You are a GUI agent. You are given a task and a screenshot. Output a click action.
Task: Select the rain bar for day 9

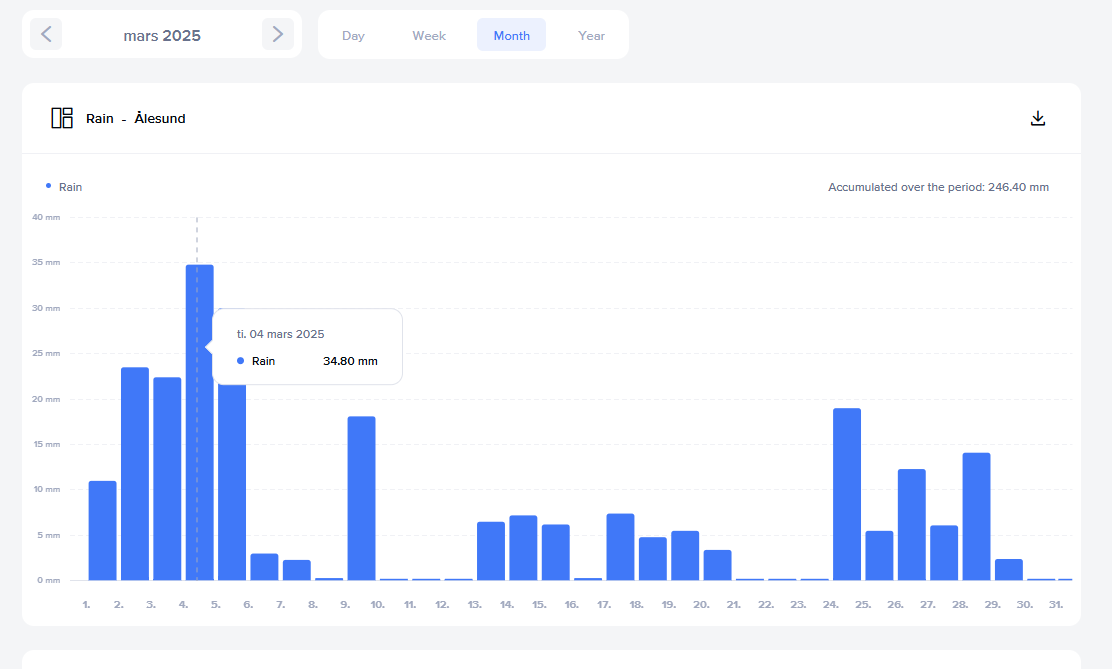click(361, 497)
